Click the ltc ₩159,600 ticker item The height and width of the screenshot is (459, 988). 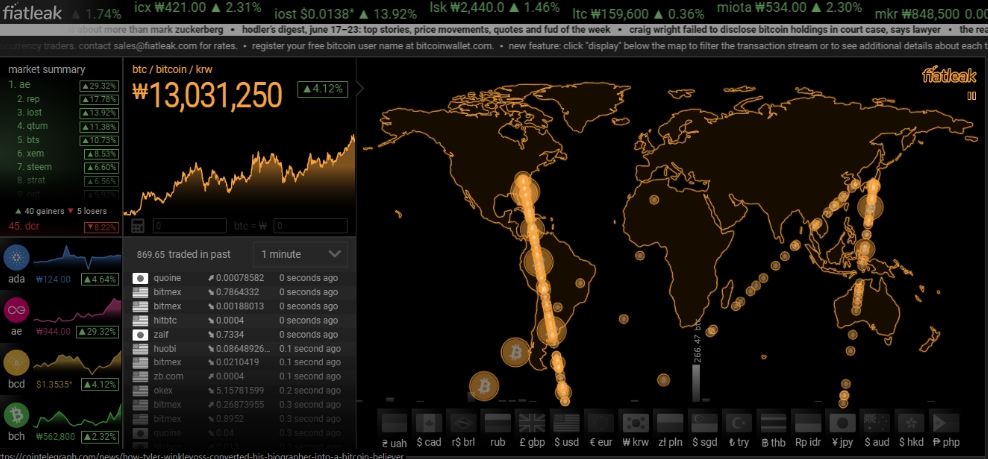(638, 13)
